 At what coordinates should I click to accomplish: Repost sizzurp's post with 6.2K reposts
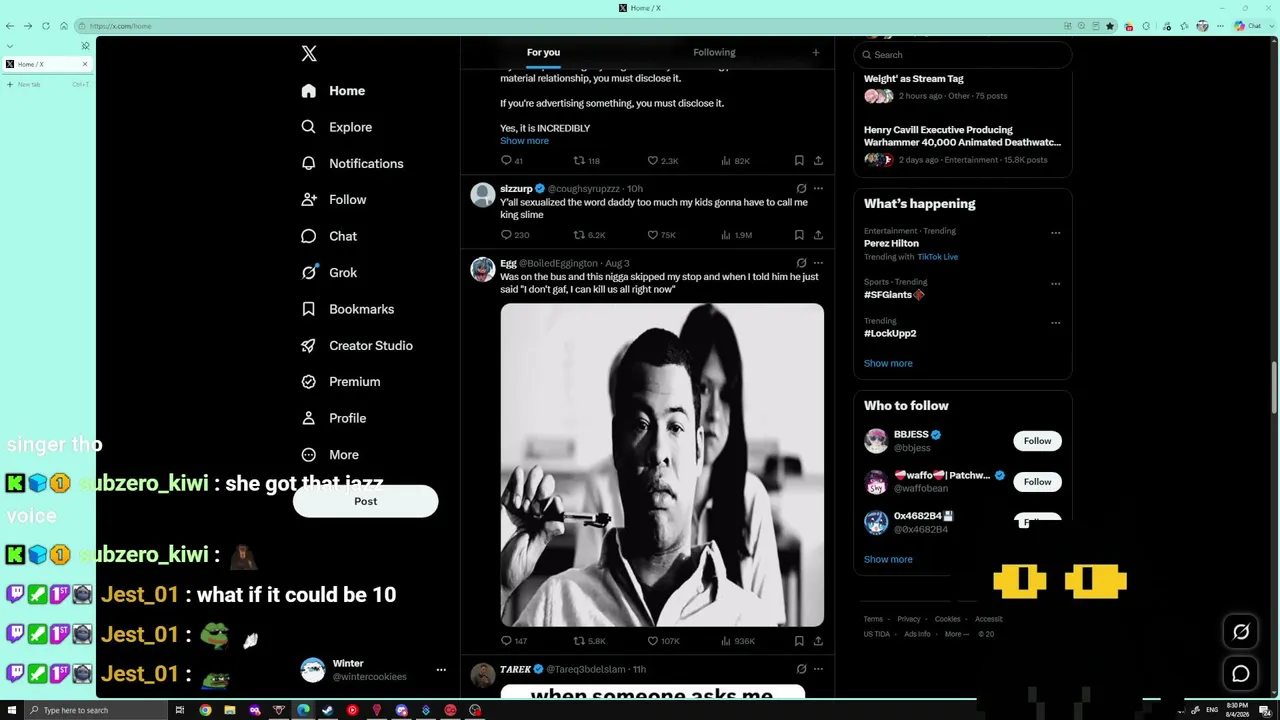coord(589,235)
